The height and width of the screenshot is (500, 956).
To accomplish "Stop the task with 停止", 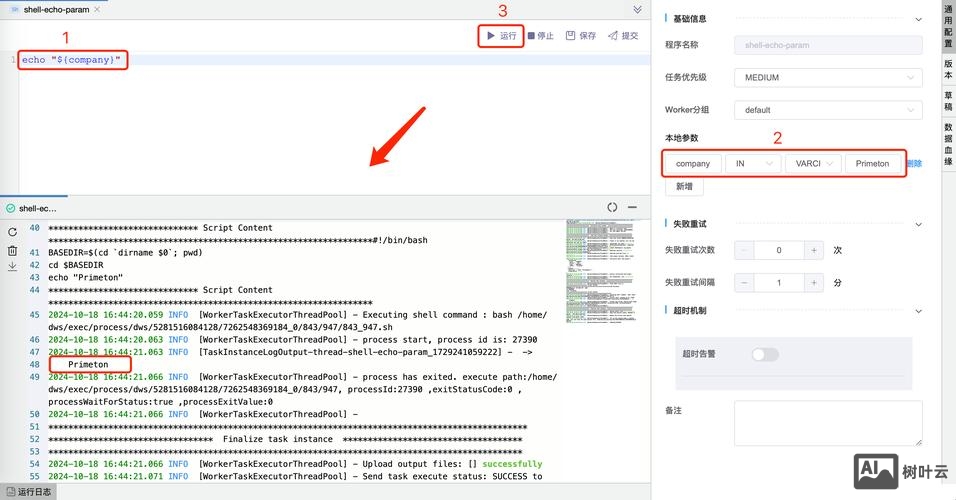I will coord(540,36).
